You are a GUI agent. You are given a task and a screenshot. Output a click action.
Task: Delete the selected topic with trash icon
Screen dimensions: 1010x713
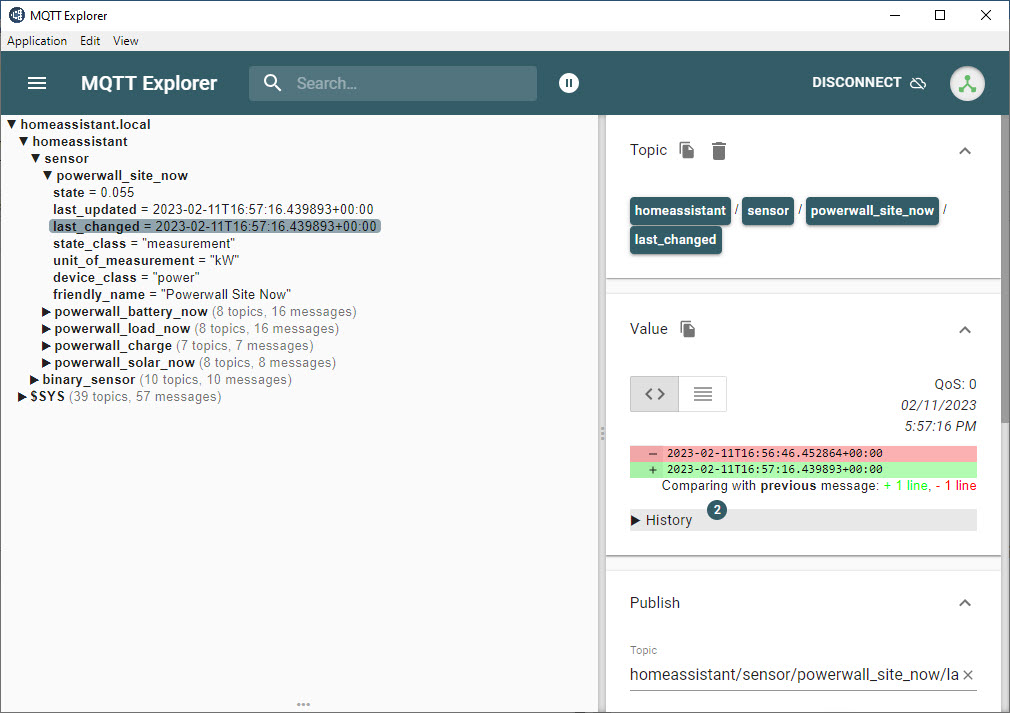(x=719, y=151)
